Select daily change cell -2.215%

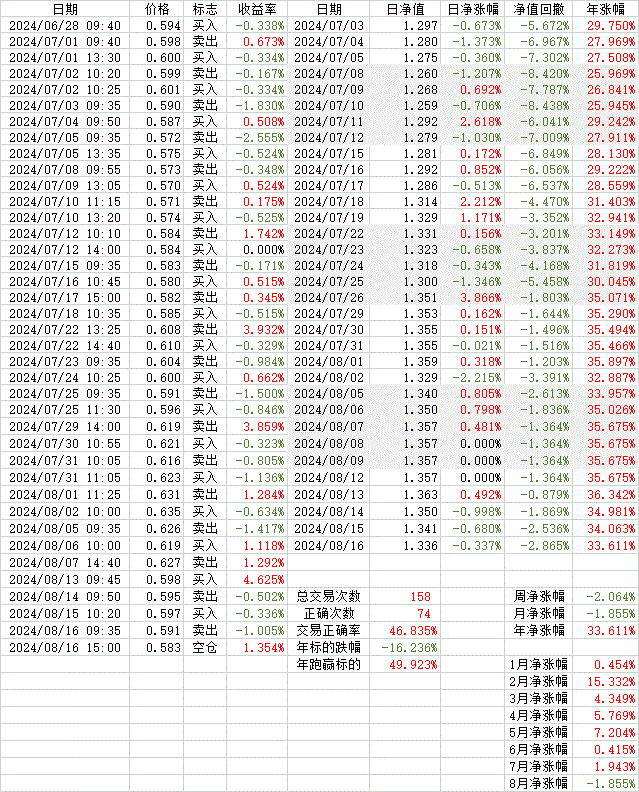(x=477, y=377)
